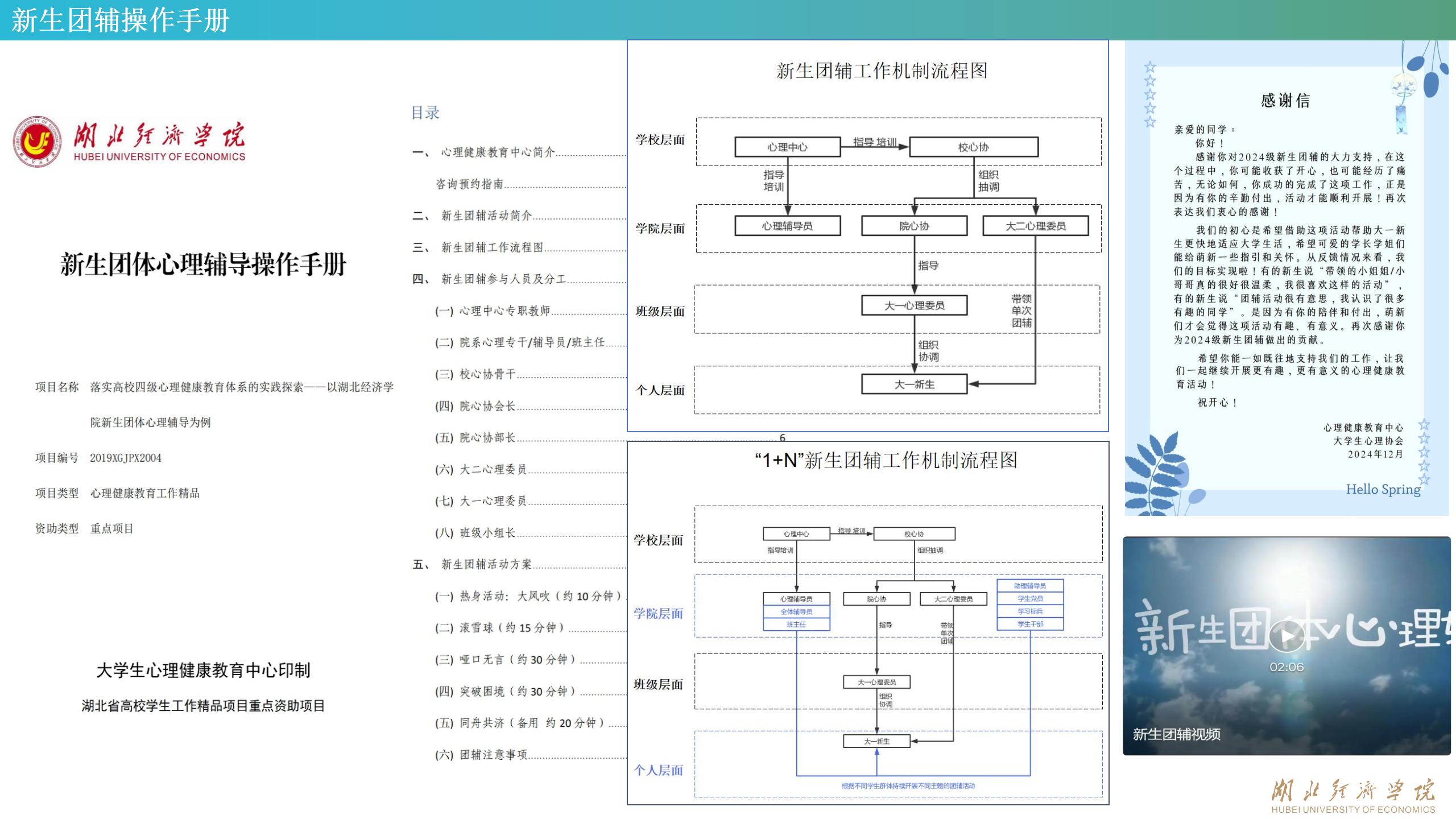The height and width of the screenshot is (819, 1456).
Task: Click the 心理辅导员 box in the 学院层面 row
Action: click(788, 226)
